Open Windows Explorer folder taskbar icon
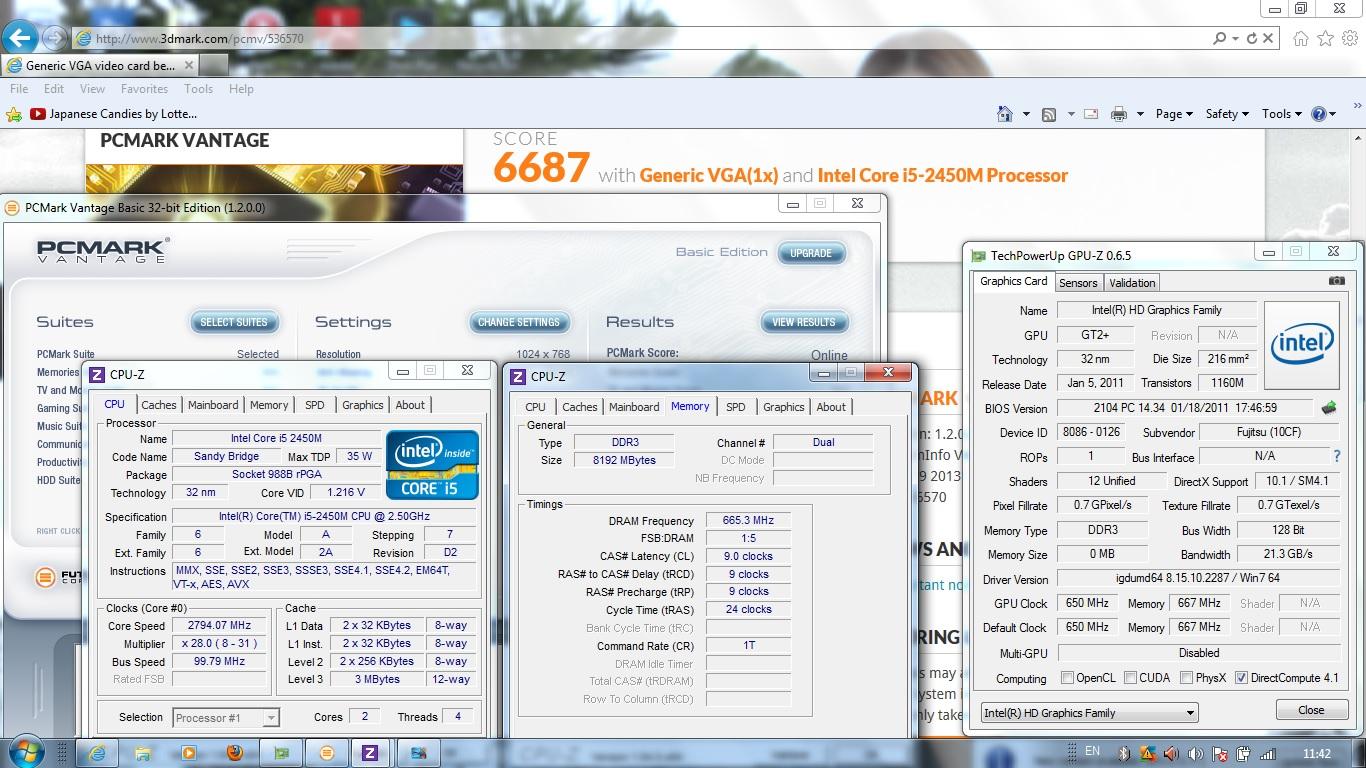The image size is (1366, 768). coord(142,753)
